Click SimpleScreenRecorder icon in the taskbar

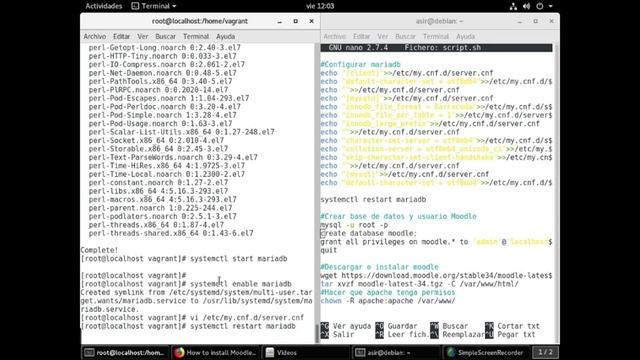451,353
